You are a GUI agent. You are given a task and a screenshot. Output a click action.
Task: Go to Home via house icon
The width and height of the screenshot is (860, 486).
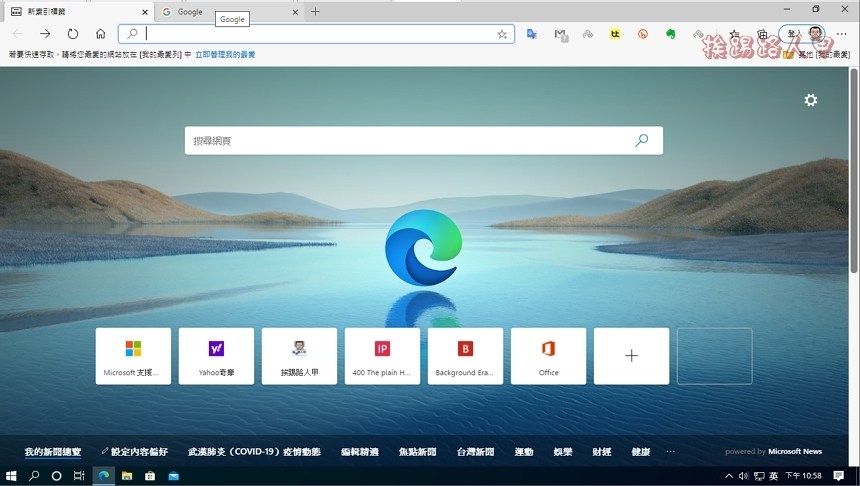(x=100, y=34)
